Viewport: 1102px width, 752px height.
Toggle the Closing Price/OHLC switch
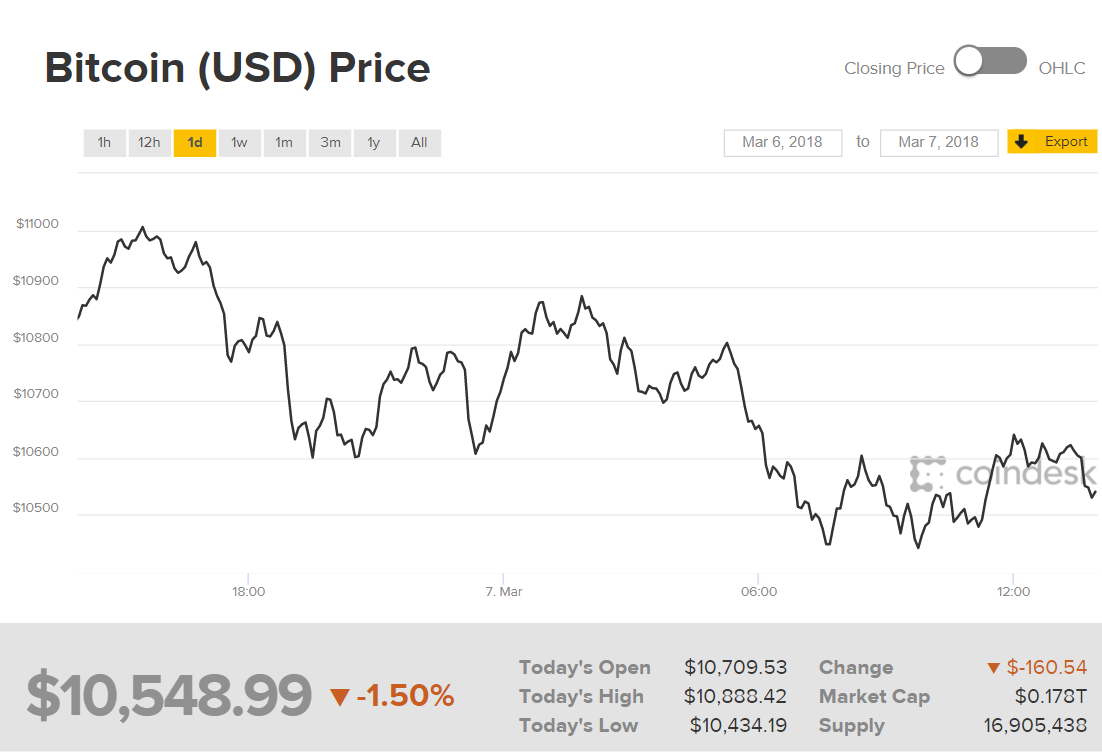point(990,62)
